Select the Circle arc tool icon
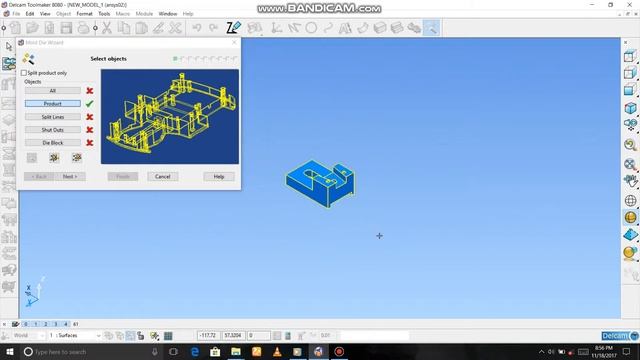 [311, 28]
